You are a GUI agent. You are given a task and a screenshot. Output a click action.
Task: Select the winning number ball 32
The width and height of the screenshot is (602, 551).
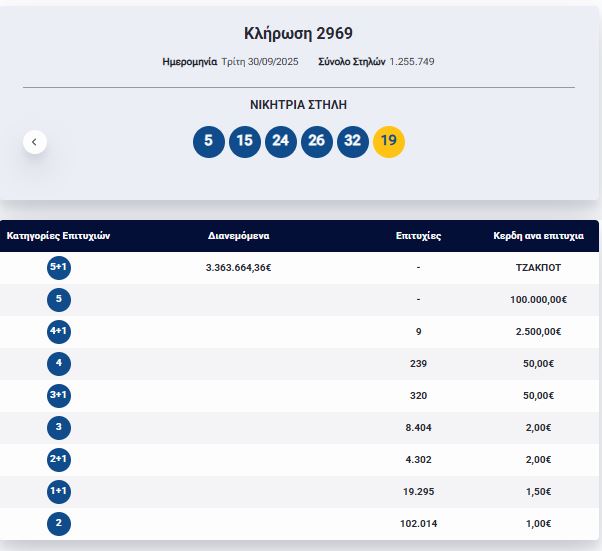[352, 141]
